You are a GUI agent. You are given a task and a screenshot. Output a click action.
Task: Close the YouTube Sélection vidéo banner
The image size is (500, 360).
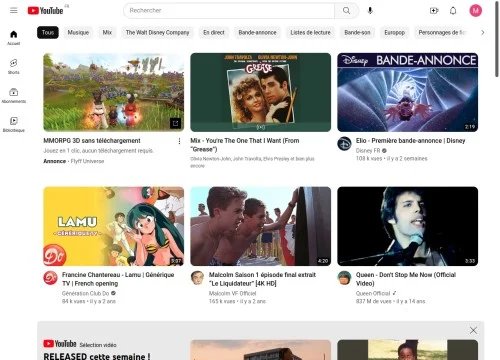click(473, 330)
